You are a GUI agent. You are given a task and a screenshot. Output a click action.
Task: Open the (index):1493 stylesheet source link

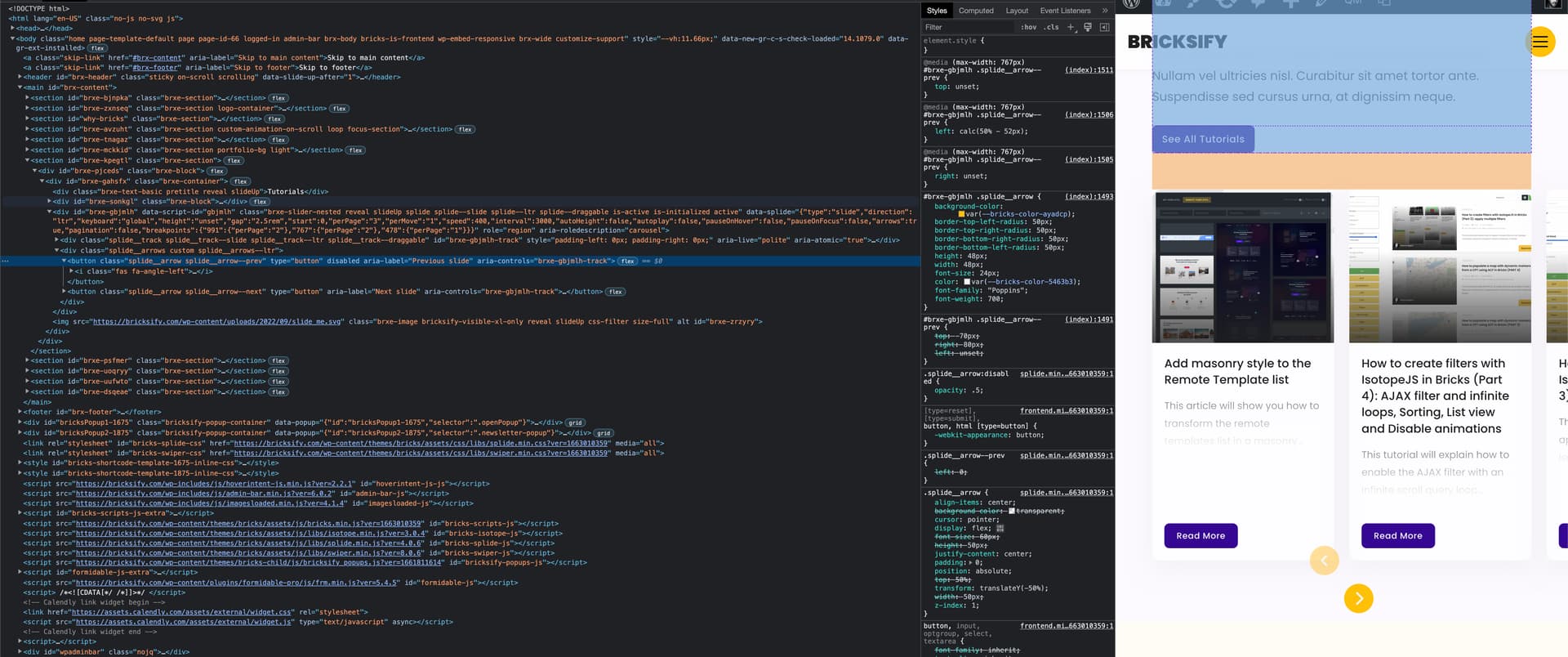pos(1089,197)
